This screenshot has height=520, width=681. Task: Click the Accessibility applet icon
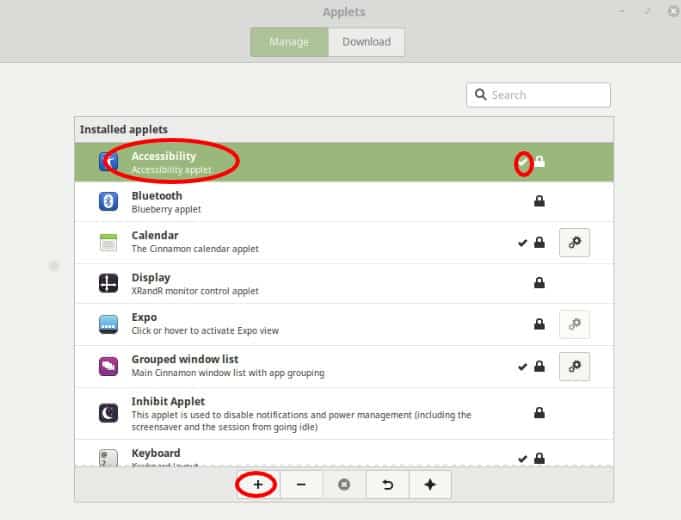pos(108,162)
